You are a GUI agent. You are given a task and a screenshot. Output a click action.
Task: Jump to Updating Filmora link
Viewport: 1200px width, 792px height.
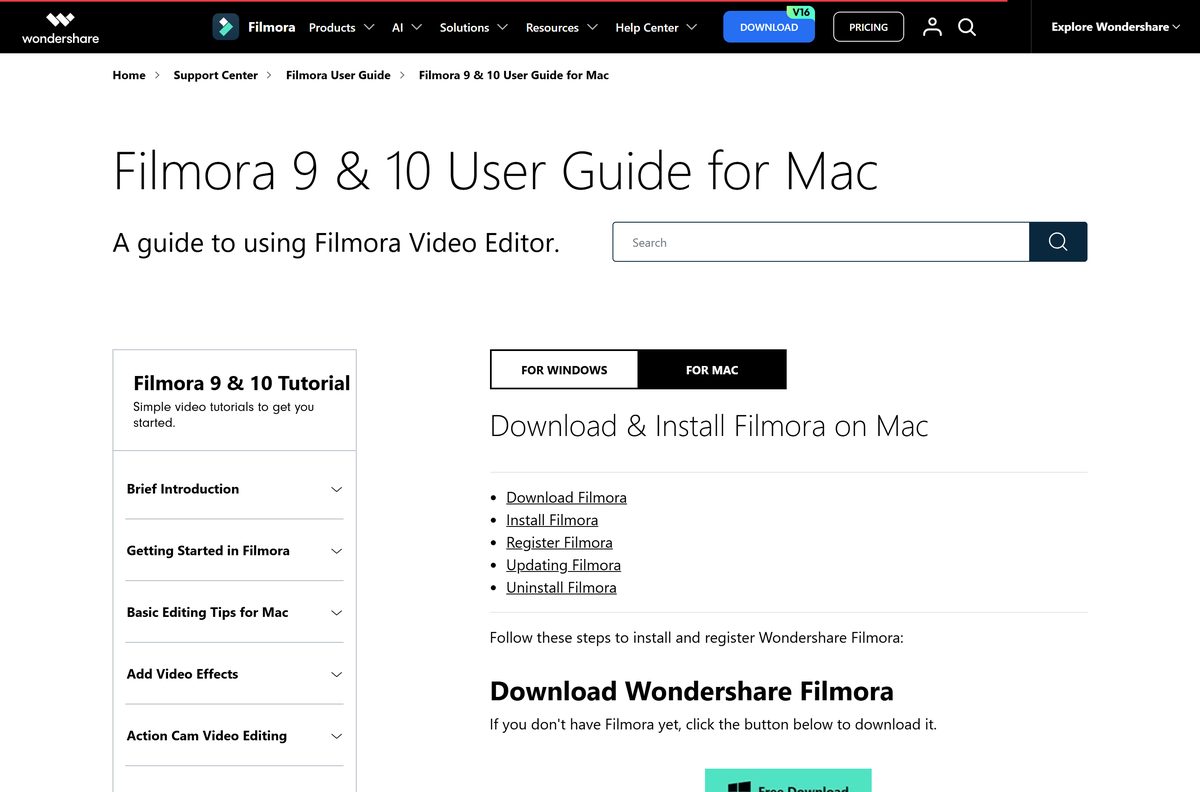pyautogui.click(x=563, y=565)
